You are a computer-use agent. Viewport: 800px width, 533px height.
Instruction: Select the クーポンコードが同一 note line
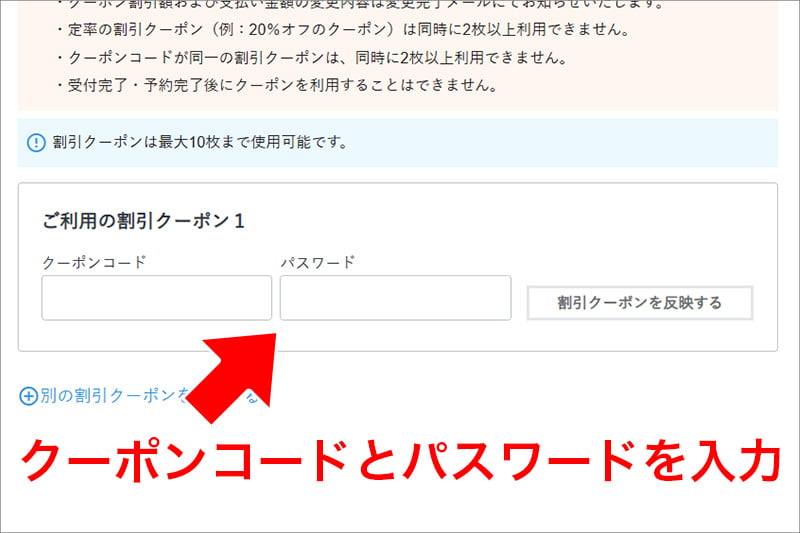(x=312, y=58)
